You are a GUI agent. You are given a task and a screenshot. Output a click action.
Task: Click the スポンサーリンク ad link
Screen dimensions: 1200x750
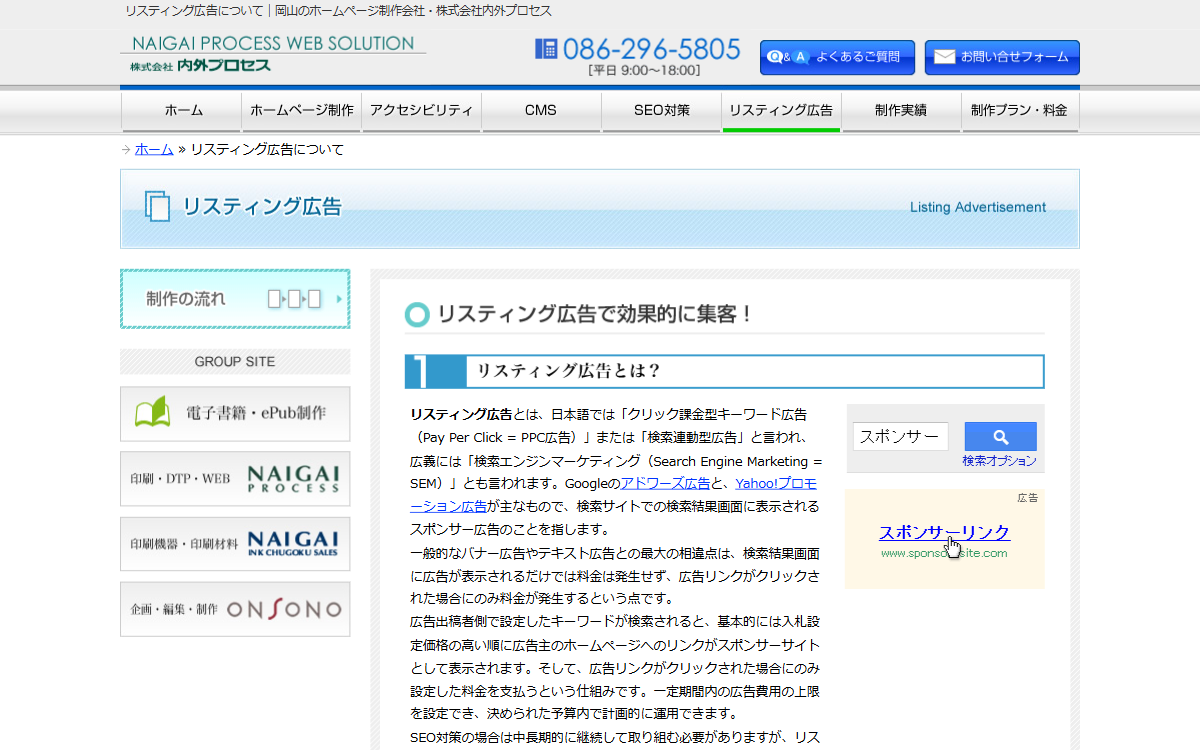tap(944, 532)
